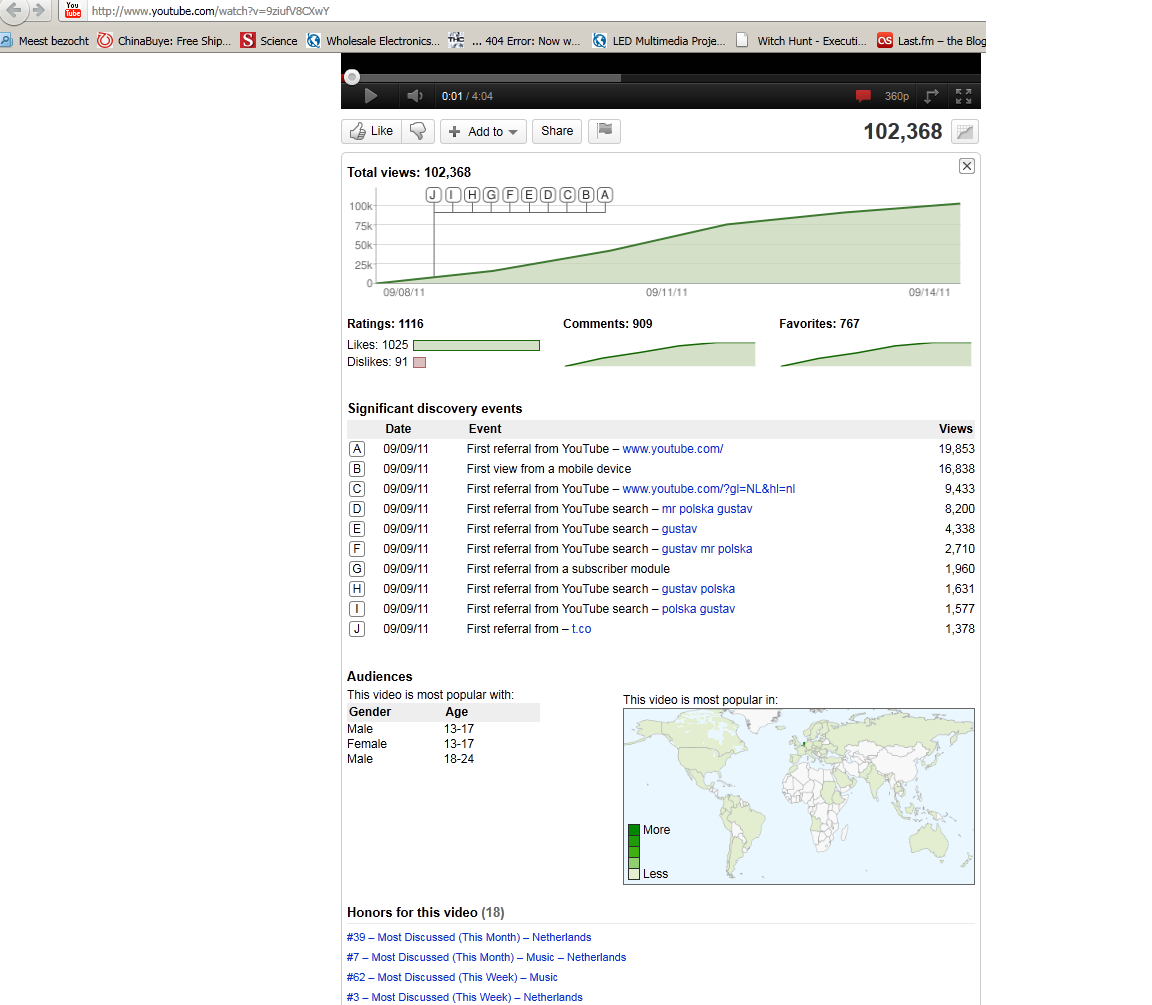The image size is (1152, 1005).
Task: Click the world popularity map
Action: [x=799, y=796]
